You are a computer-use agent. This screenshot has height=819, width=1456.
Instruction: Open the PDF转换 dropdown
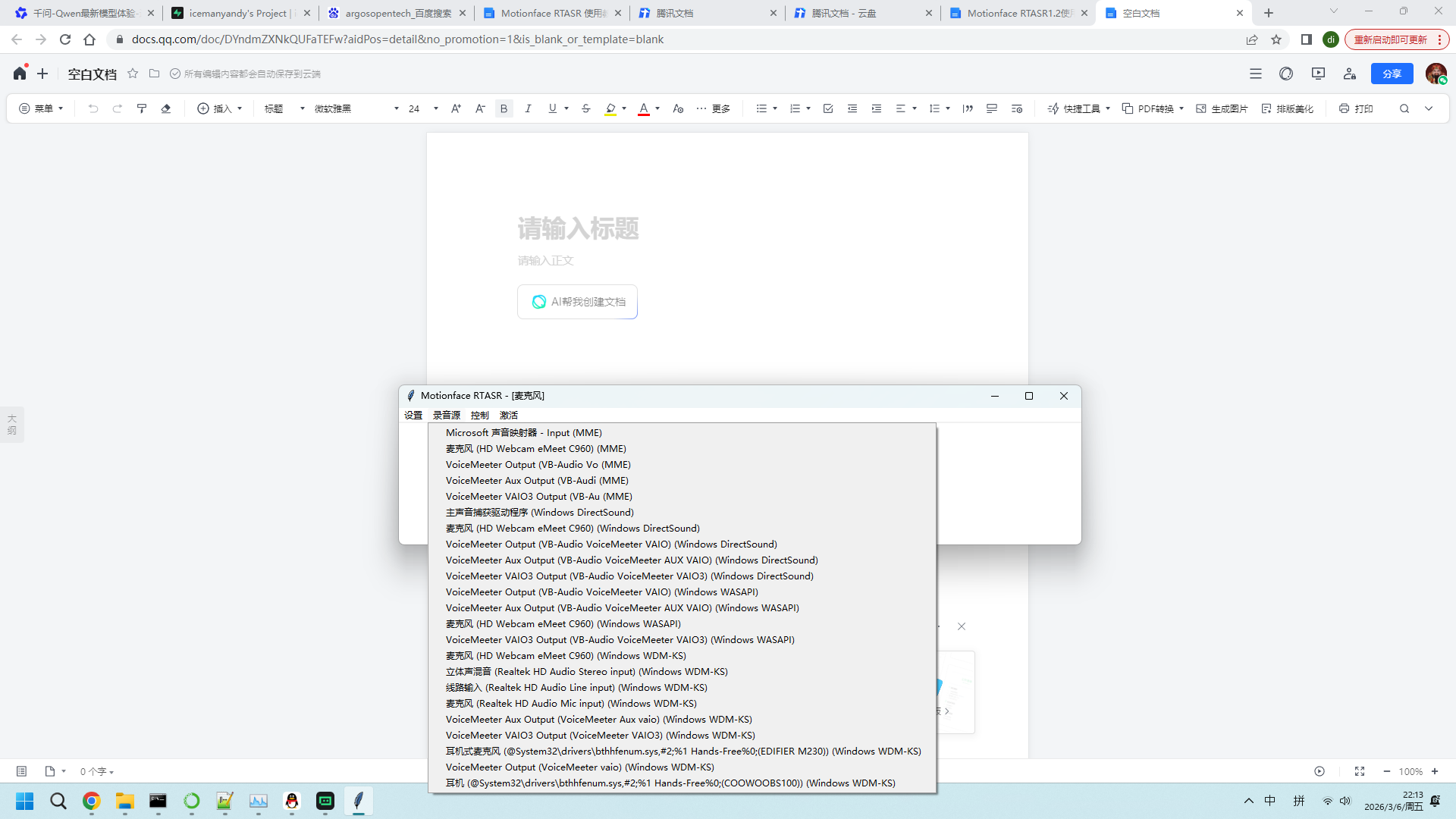point(1153,108)
